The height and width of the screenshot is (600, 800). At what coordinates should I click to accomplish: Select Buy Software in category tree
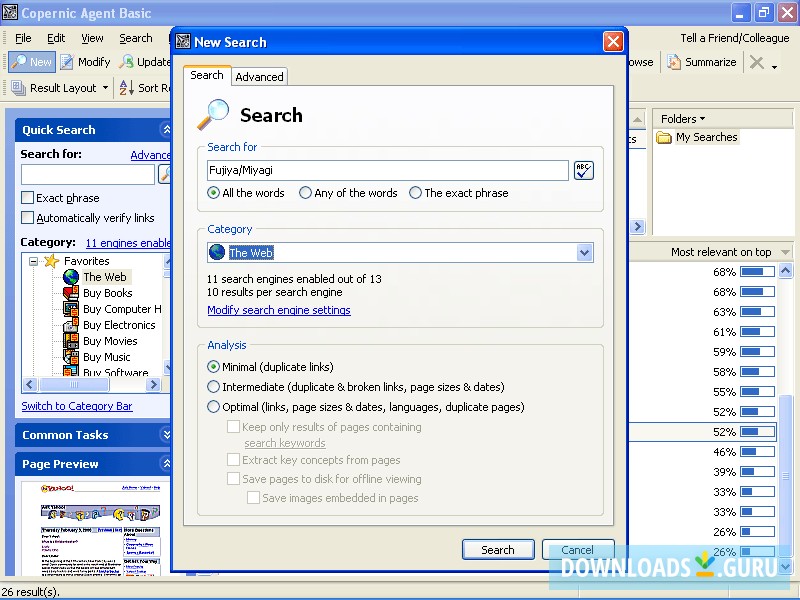[115, 372]
